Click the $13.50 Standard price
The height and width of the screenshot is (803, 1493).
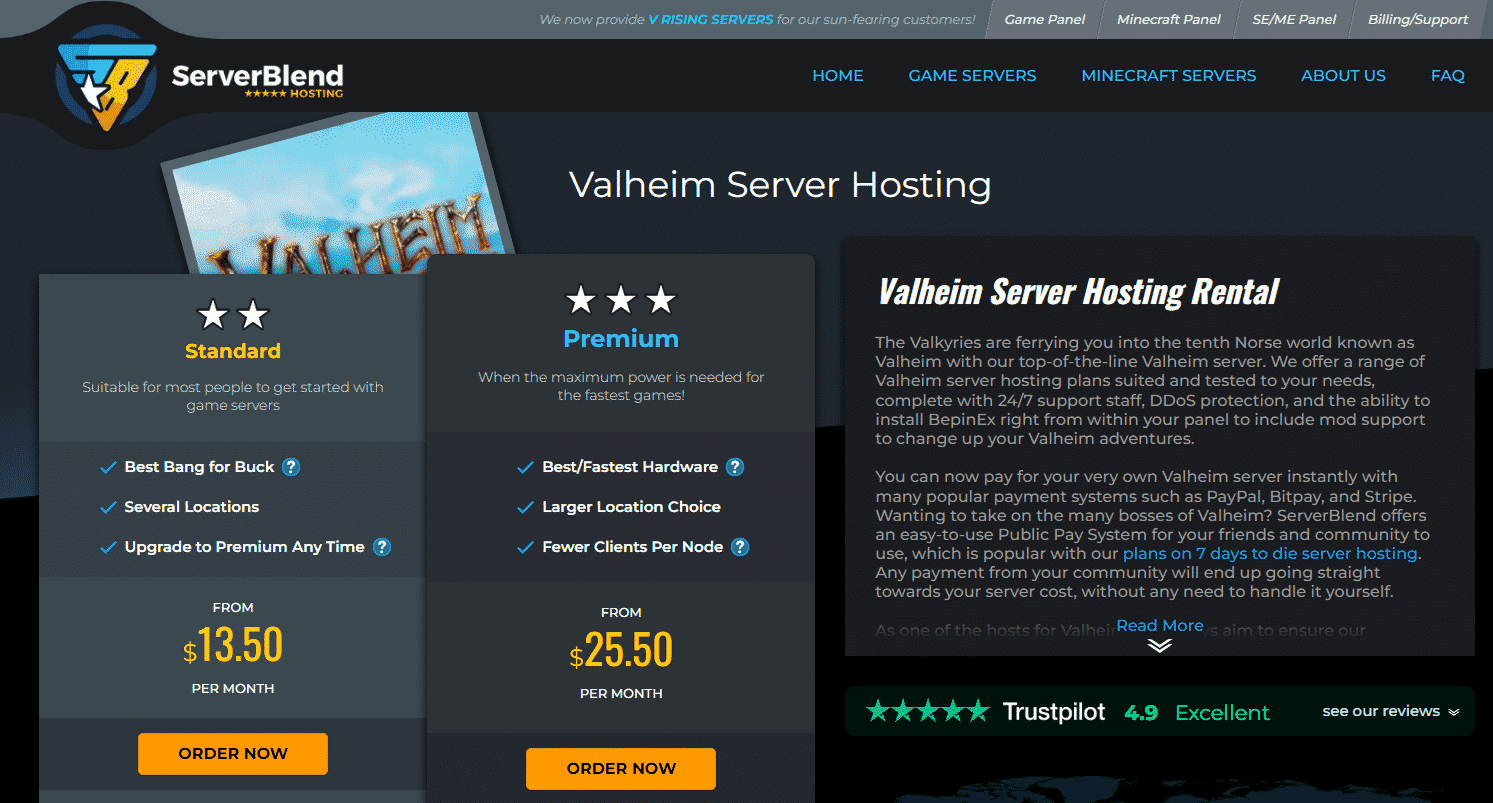tap(233, 645)
